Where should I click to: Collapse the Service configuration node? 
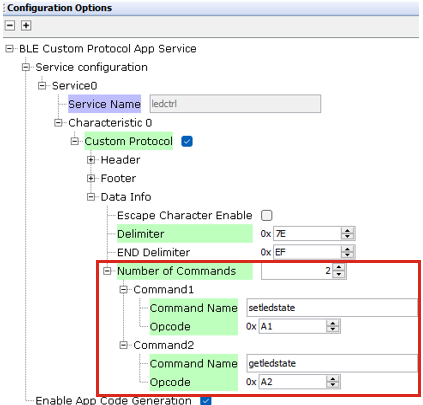point(26,67)
